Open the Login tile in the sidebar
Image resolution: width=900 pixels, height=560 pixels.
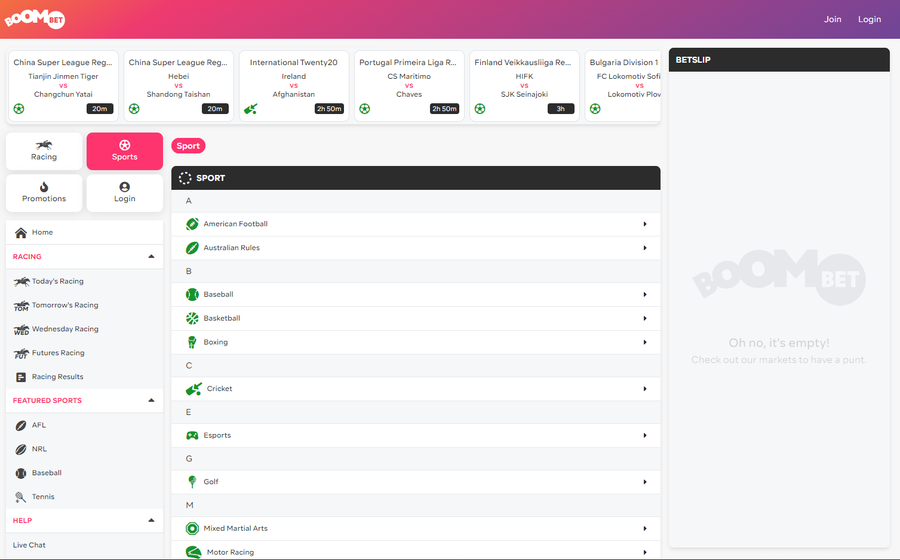pyautogui.click(x=125, y=193)
